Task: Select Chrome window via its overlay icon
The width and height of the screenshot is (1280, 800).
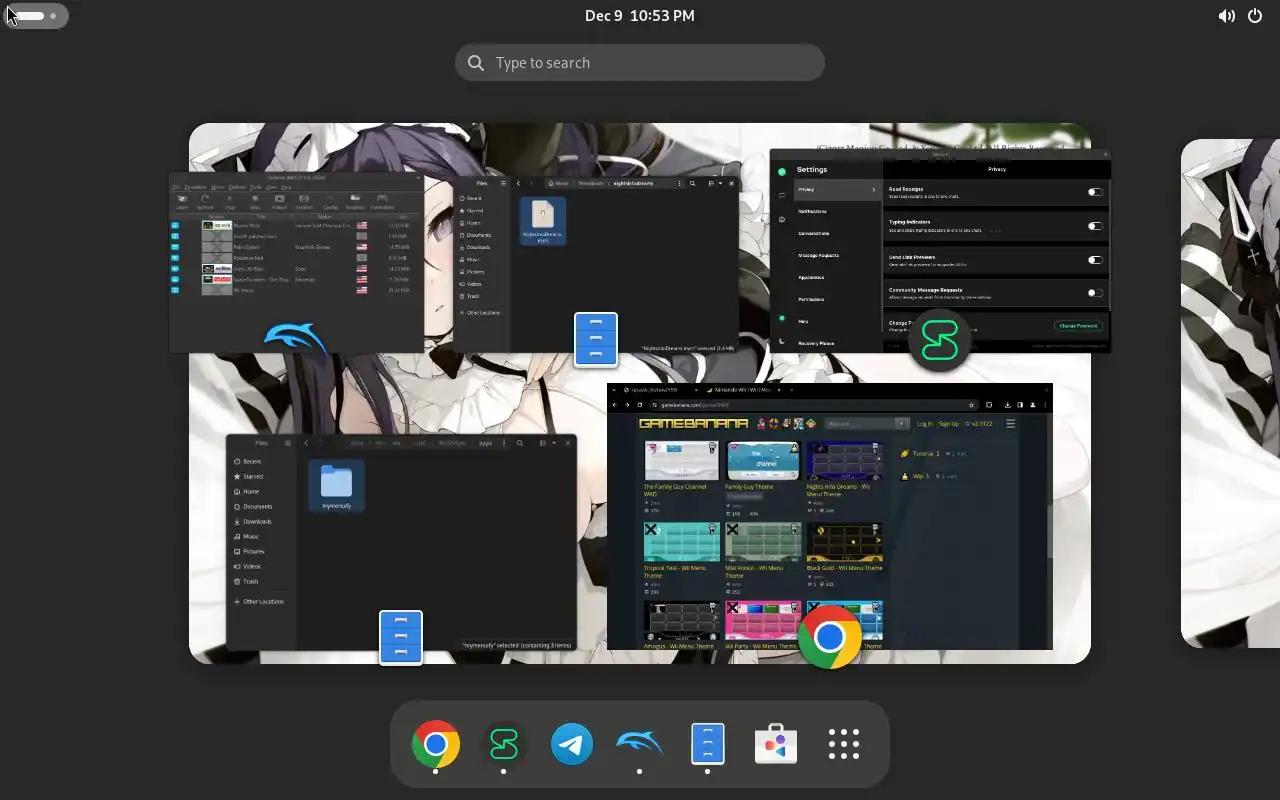Action: click(x=830, y=638)
